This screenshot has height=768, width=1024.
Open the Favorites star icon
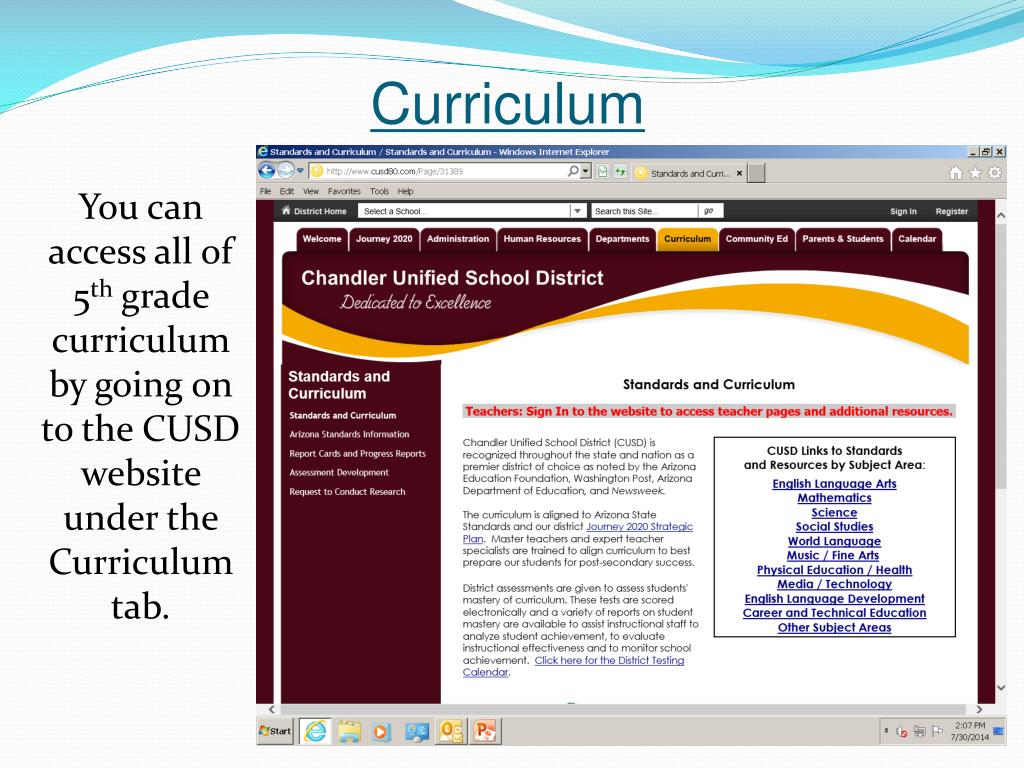pyautogui.click(x=975, y=172)
